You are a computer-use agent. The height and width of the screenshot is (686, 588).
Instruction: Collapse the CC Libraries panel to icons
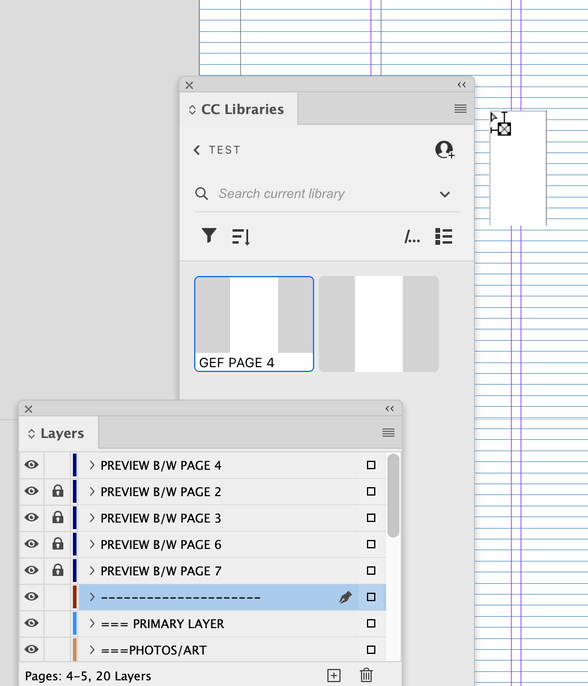point(462,84)
